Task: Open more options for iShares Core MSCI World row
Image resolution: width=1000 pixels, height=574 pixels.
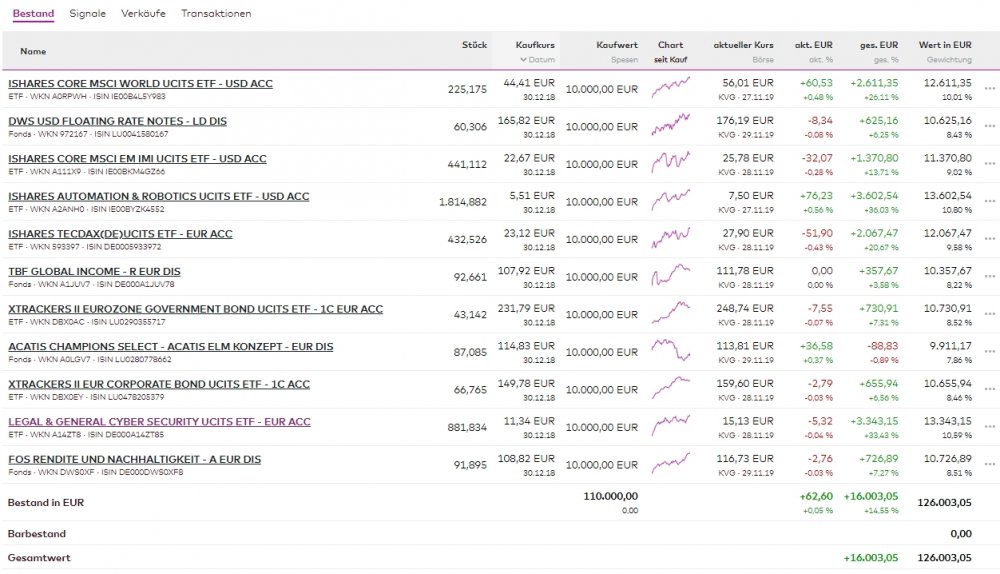Action: pos(990,89)
